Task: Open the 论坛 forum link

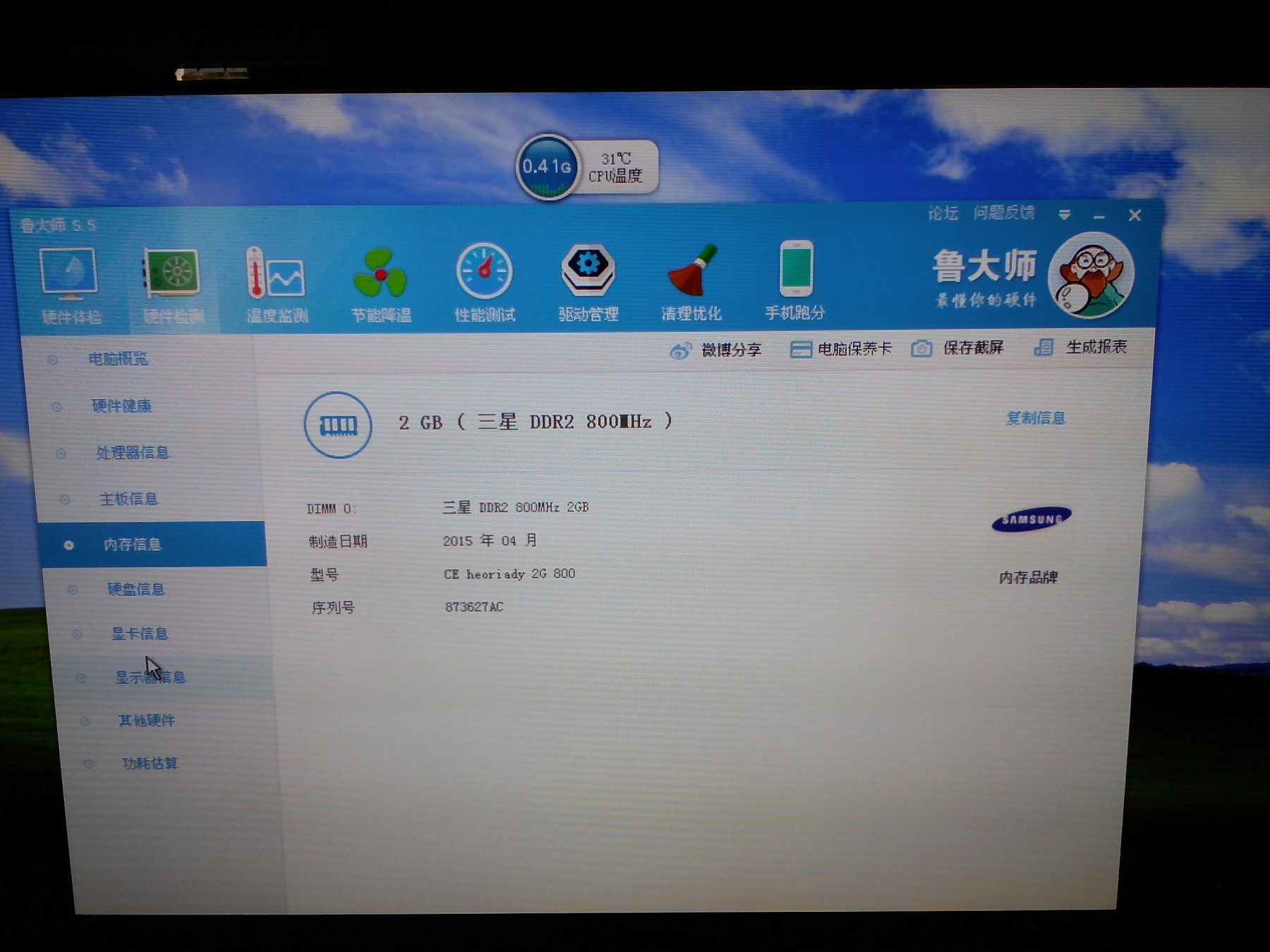Action: (943, 213)
